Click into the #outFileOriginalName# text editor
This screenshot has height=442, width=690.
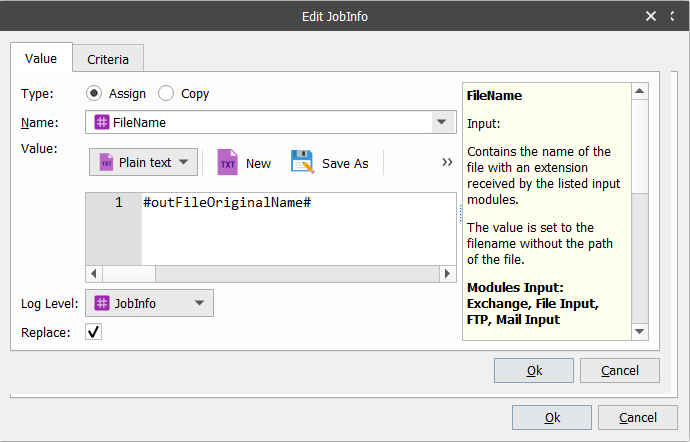(299, 228)
